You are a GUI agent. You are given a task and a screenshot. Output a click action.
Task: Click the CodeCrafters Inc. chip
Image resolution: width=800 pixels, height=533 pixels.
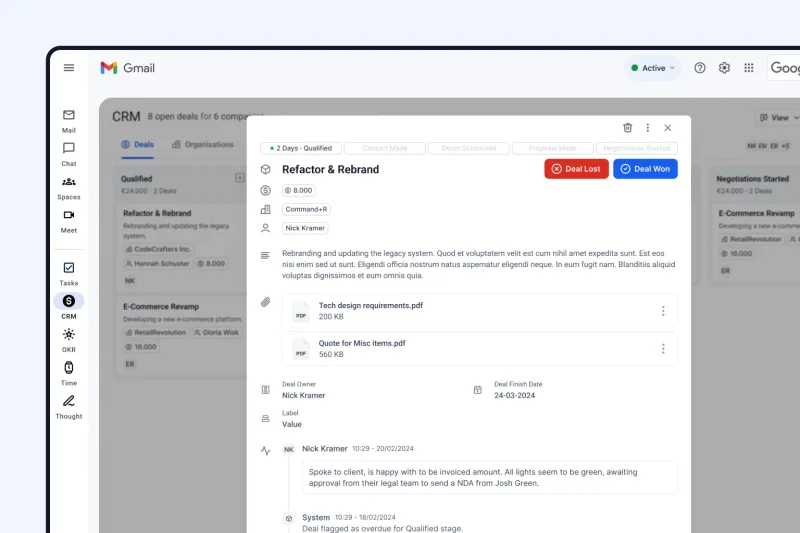point(158,249)
